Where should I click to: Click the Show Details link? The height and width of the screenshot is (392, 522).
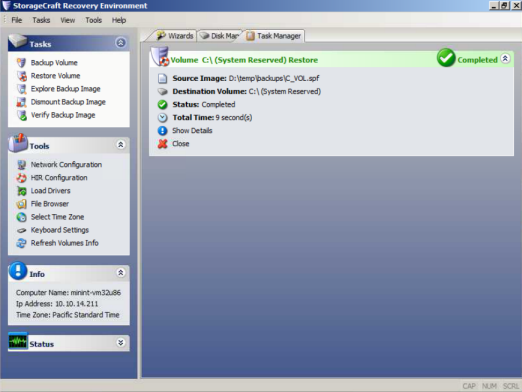coord(192,131)
